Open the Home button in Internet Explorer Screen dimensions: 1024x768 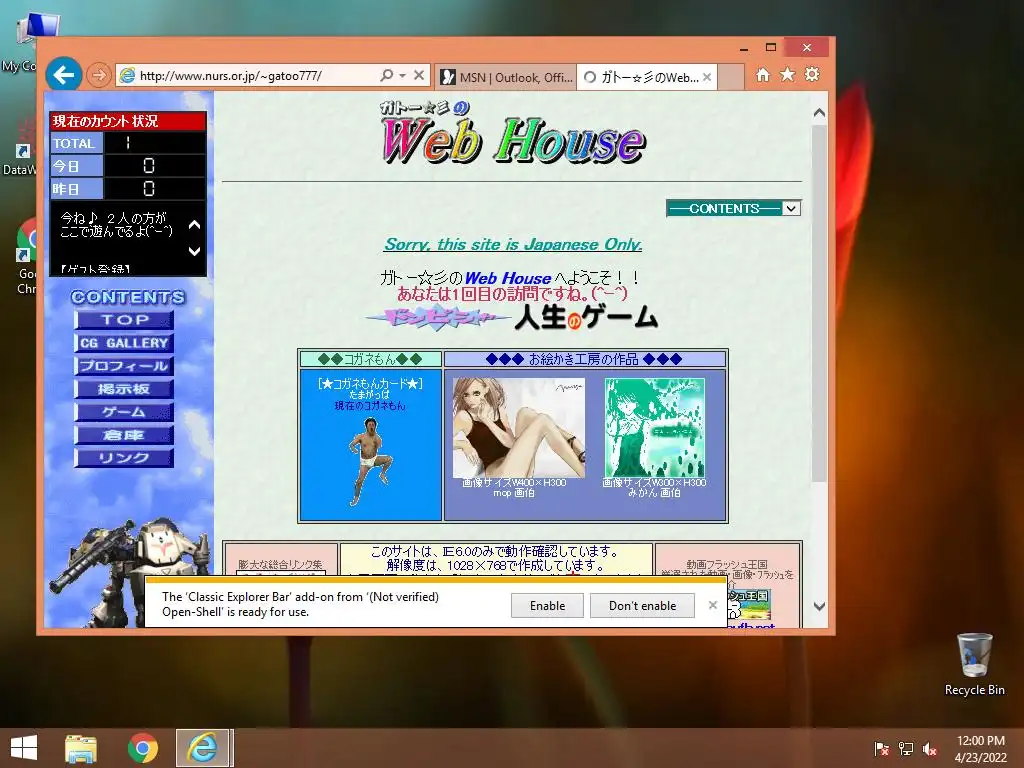coord(763,74)
